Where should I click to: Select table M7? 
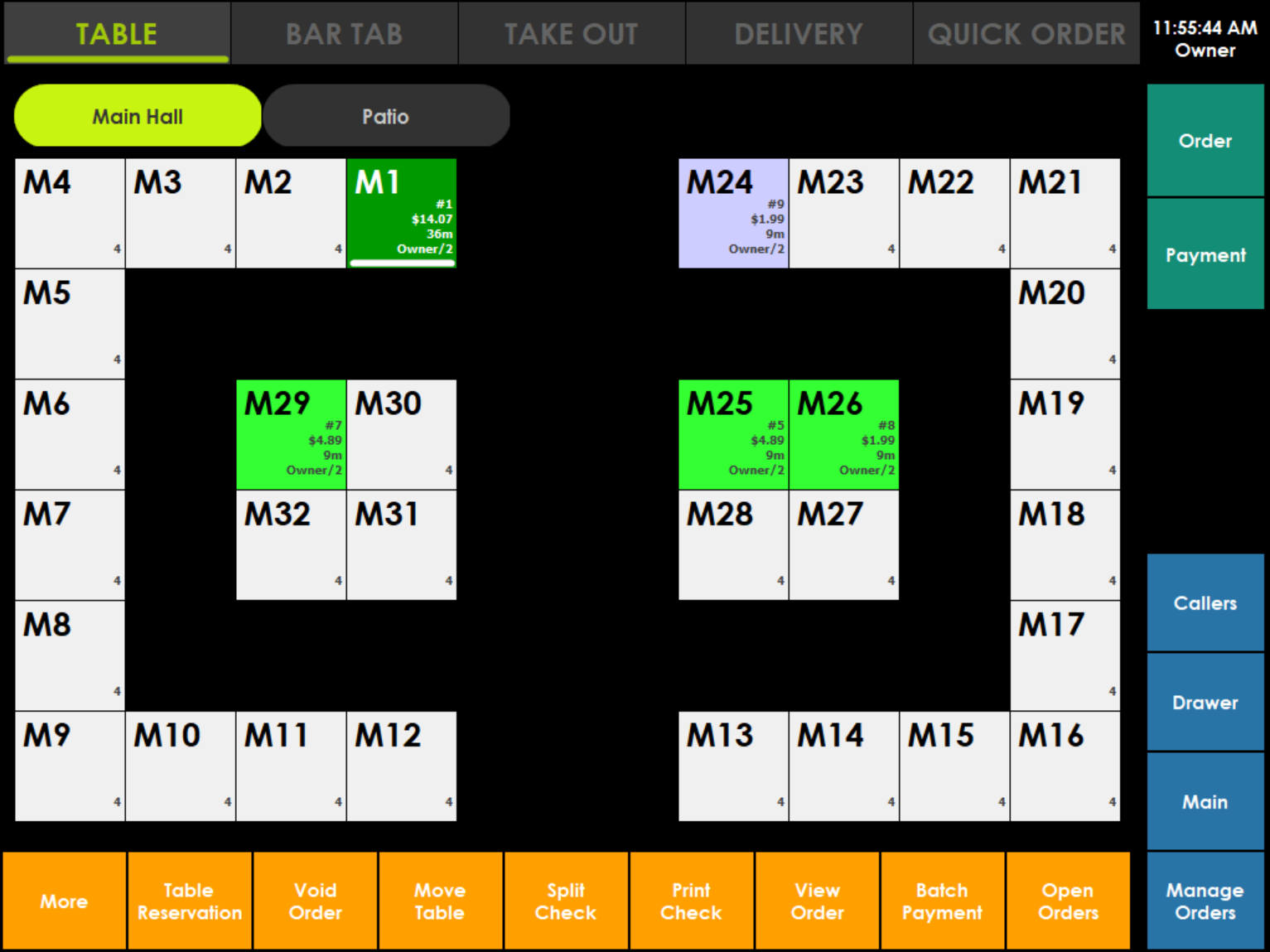pos(70,545)
